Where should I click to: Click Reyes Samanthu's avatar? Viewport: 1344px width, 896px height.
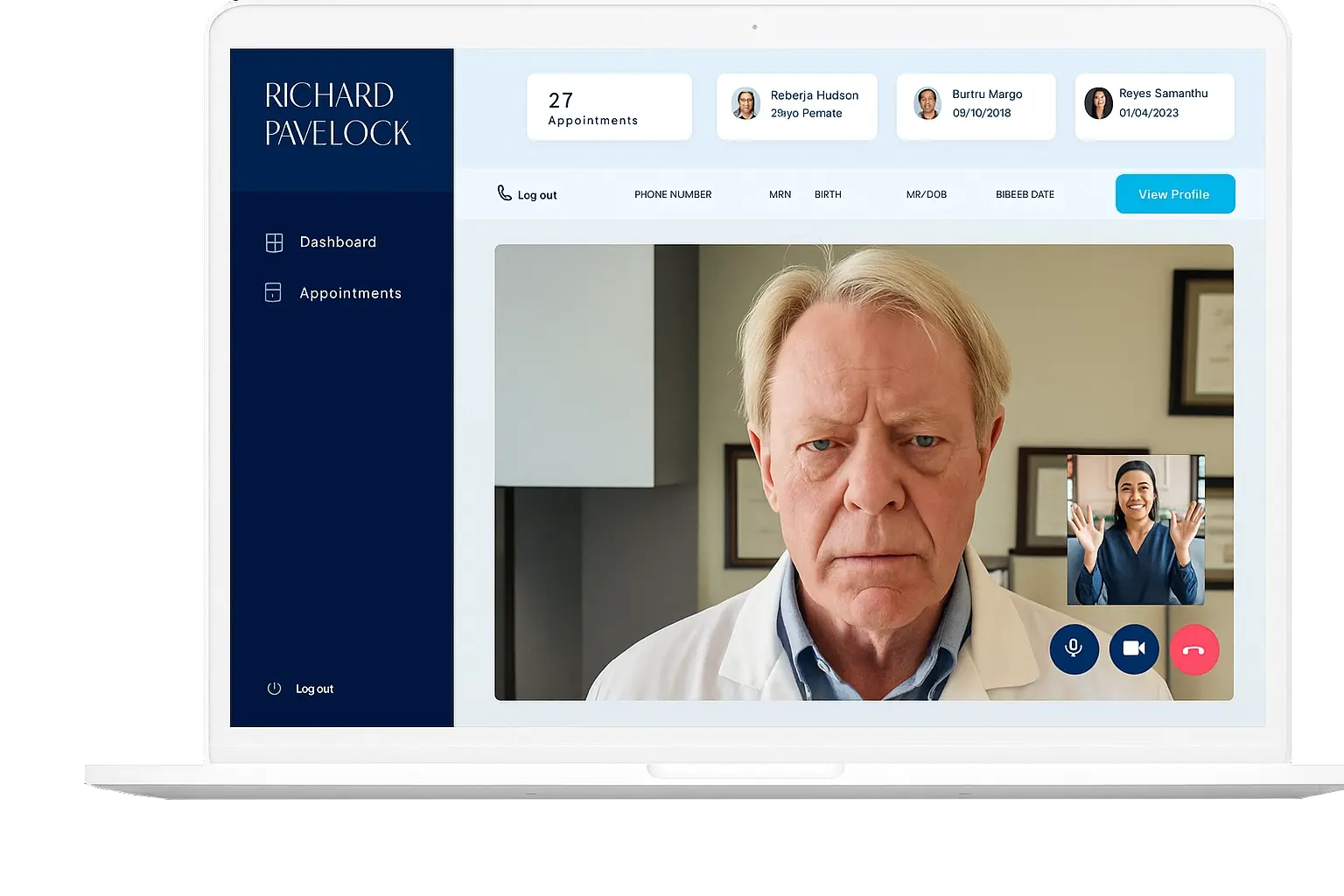pos(1099,103)
